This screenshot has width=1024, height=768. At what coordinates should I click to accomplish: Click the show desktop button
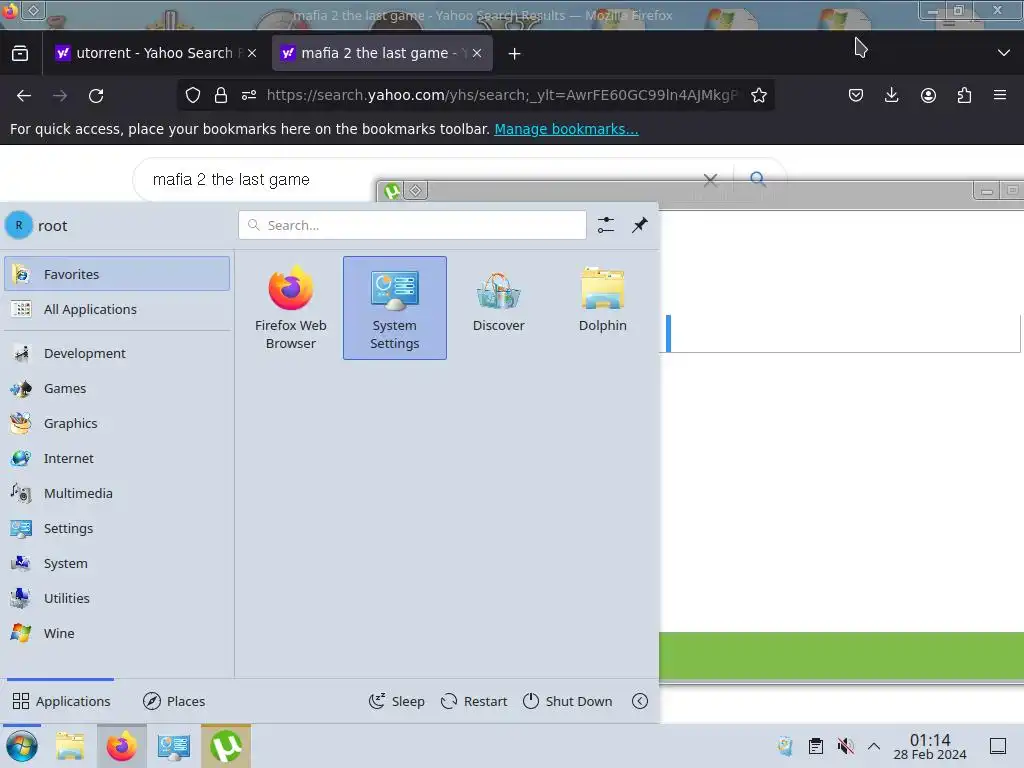point(998,746)
